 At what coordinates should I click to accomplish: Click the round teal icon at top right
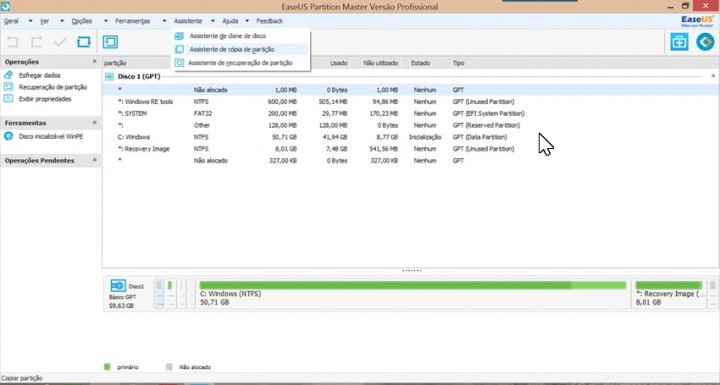click(705, 42)
